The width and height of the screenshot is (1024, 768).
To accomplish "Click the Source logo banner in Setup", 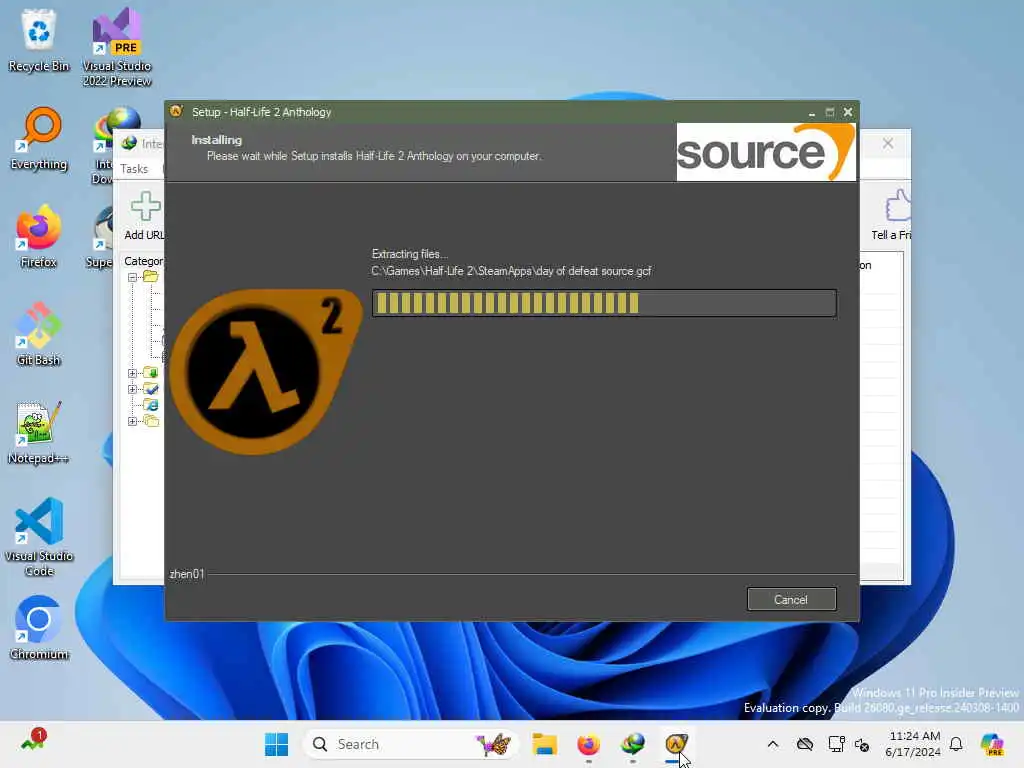I will point(765,152).
